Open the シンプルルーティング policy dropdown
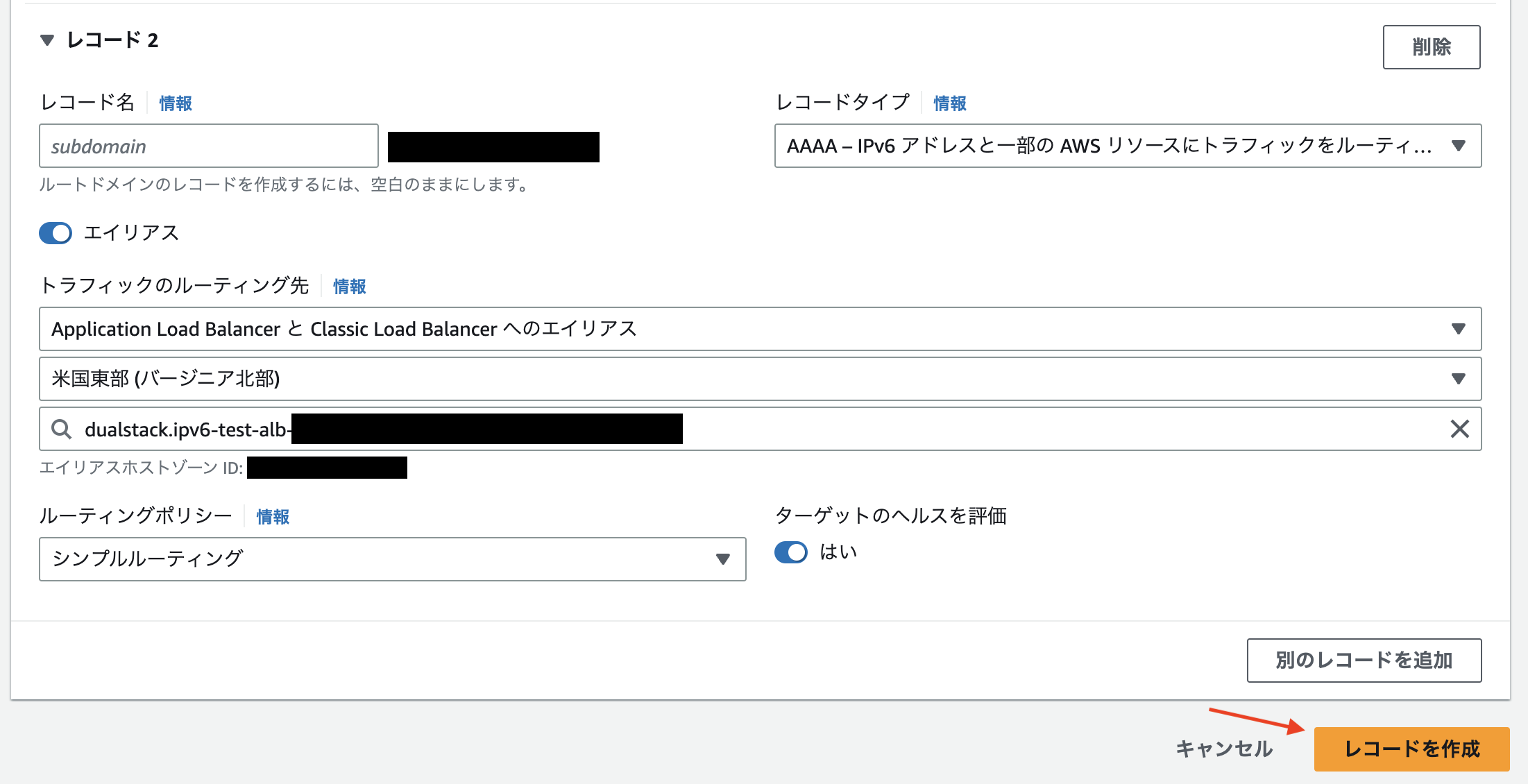 [393, 559]
